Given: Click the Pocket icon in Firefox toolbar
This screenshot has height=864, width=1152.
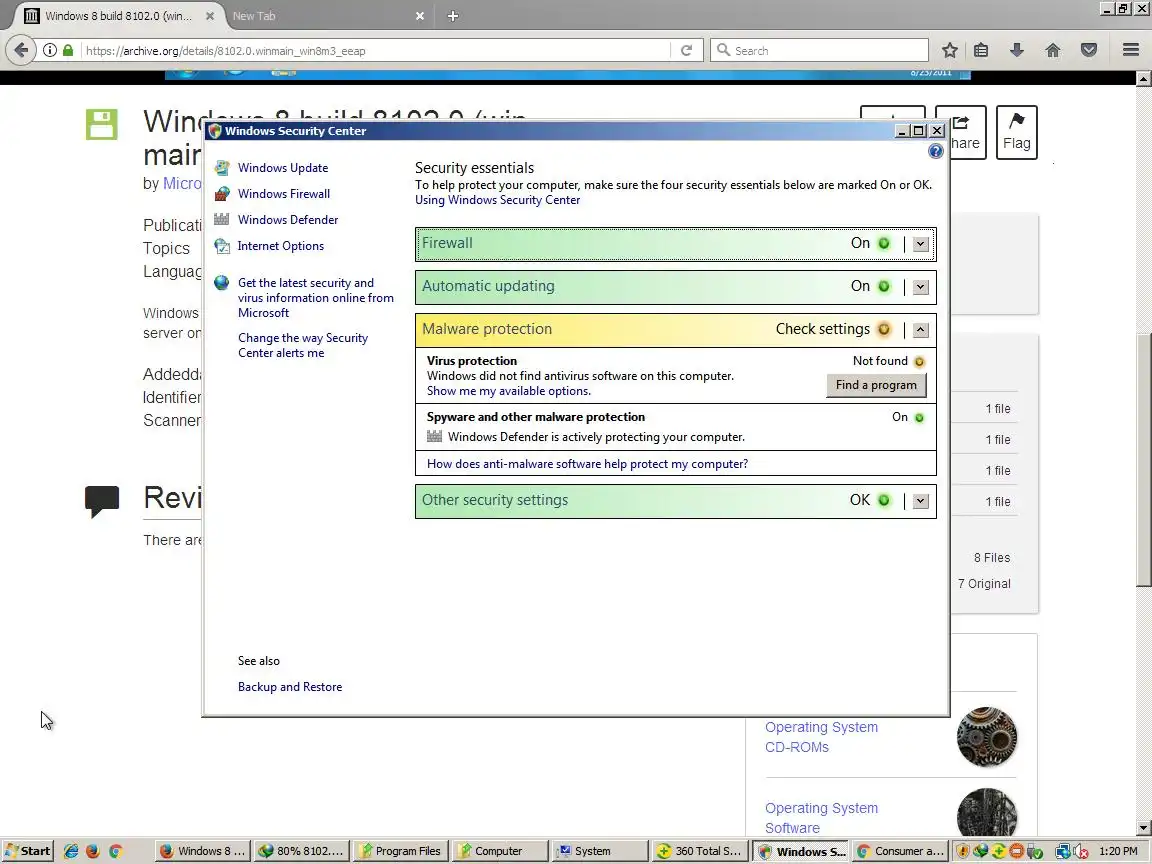Looking at the screenshot, I should point(1089,50).
